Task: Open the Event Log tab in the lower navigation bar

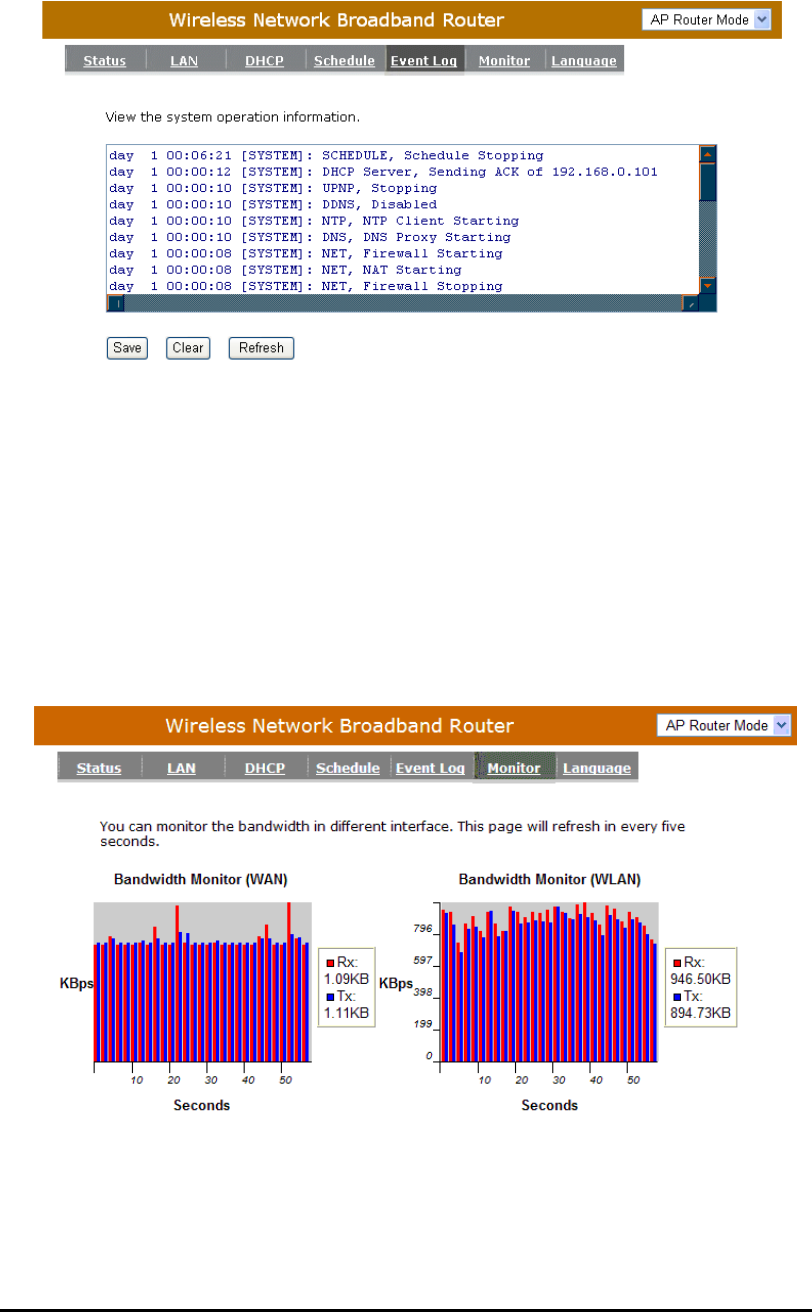Action: pos(431,768)
